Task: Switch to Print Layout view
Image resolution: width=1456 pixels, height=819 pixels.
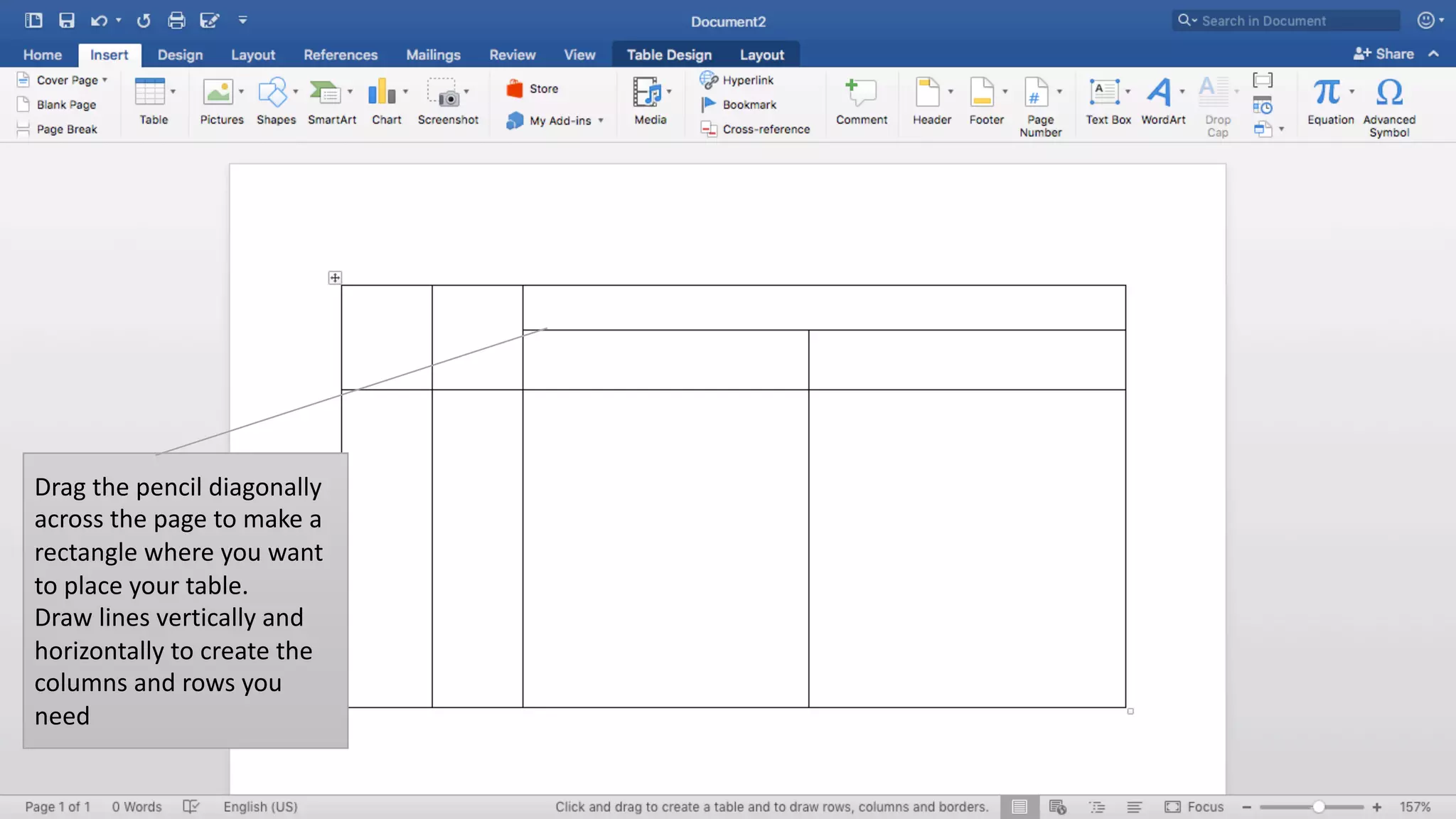Action: (x=1019, y=807)
